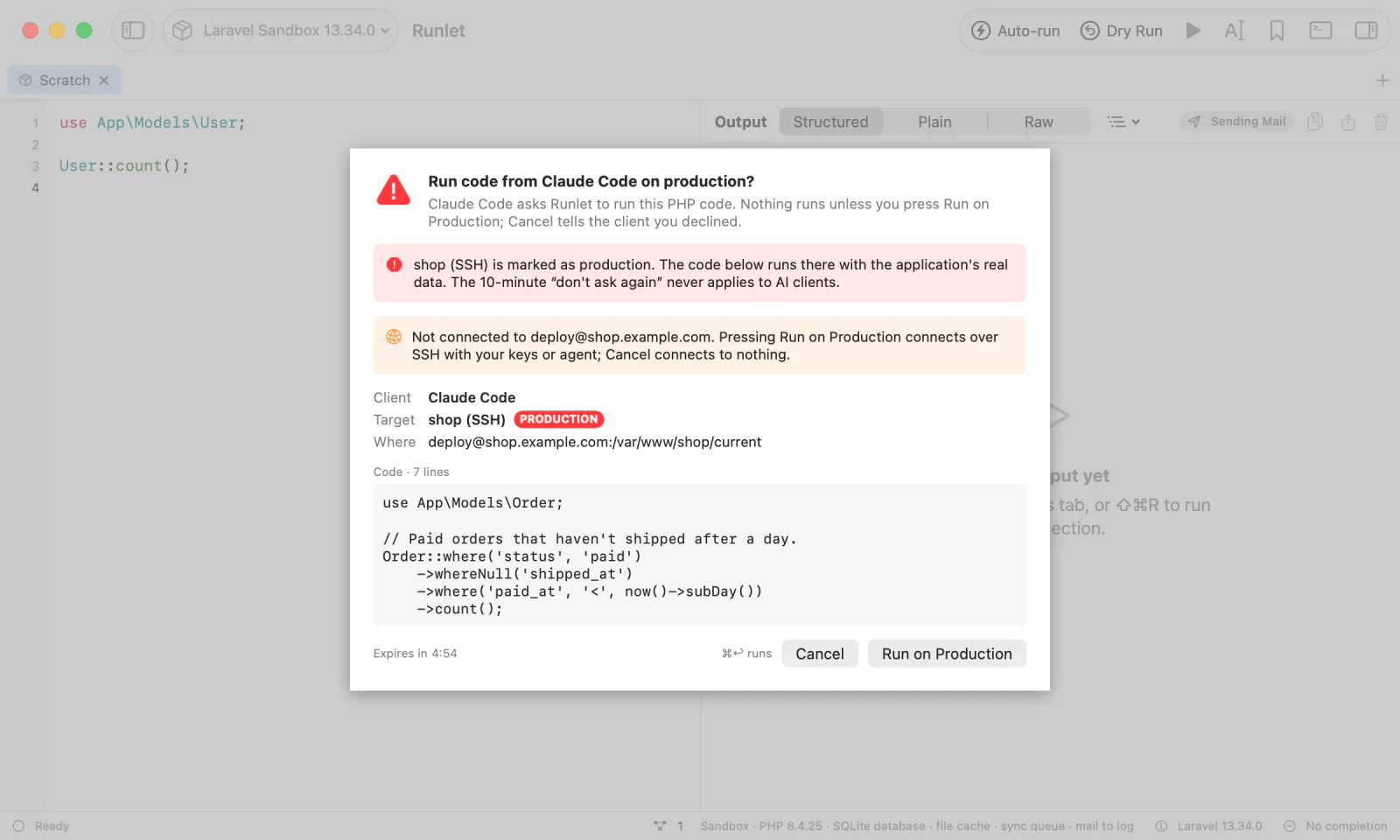Switch output to Plain view

click(934, 122)
